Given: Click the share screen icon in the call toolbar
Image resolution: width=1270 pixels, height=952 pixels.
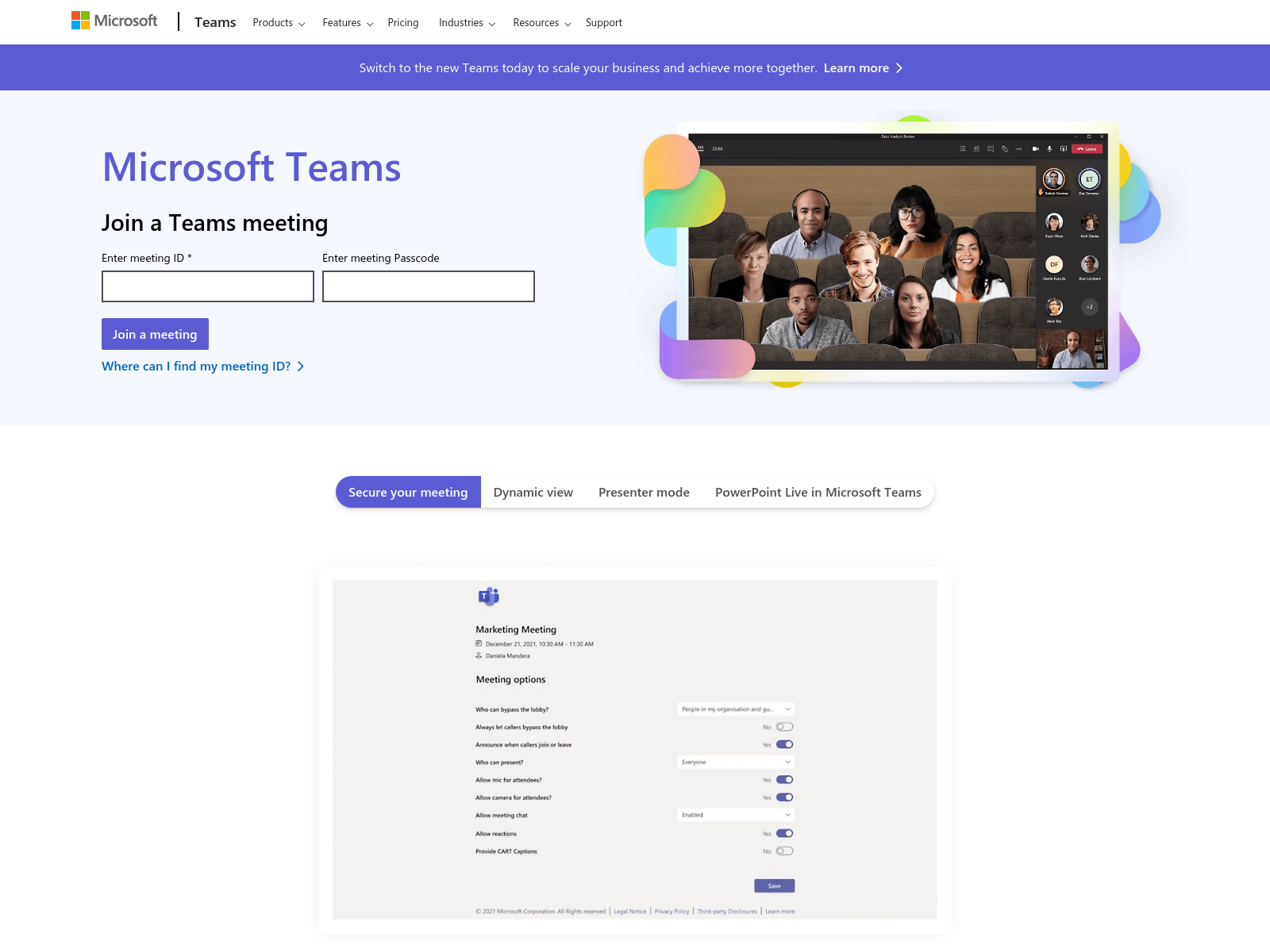Looking at the screenshot, I should [1064, 148].
